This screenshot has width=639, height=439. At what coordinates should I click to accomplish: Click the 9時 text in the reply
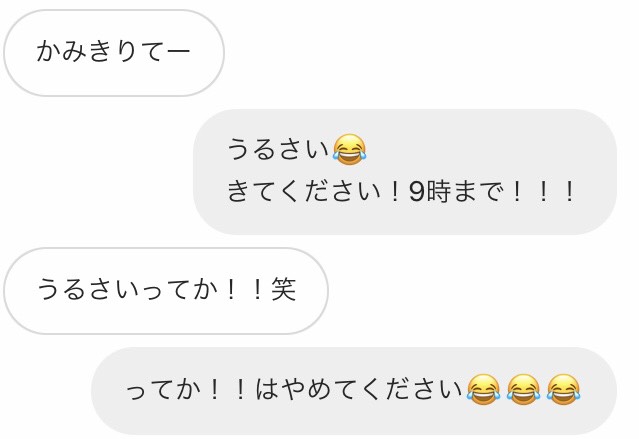430,192
